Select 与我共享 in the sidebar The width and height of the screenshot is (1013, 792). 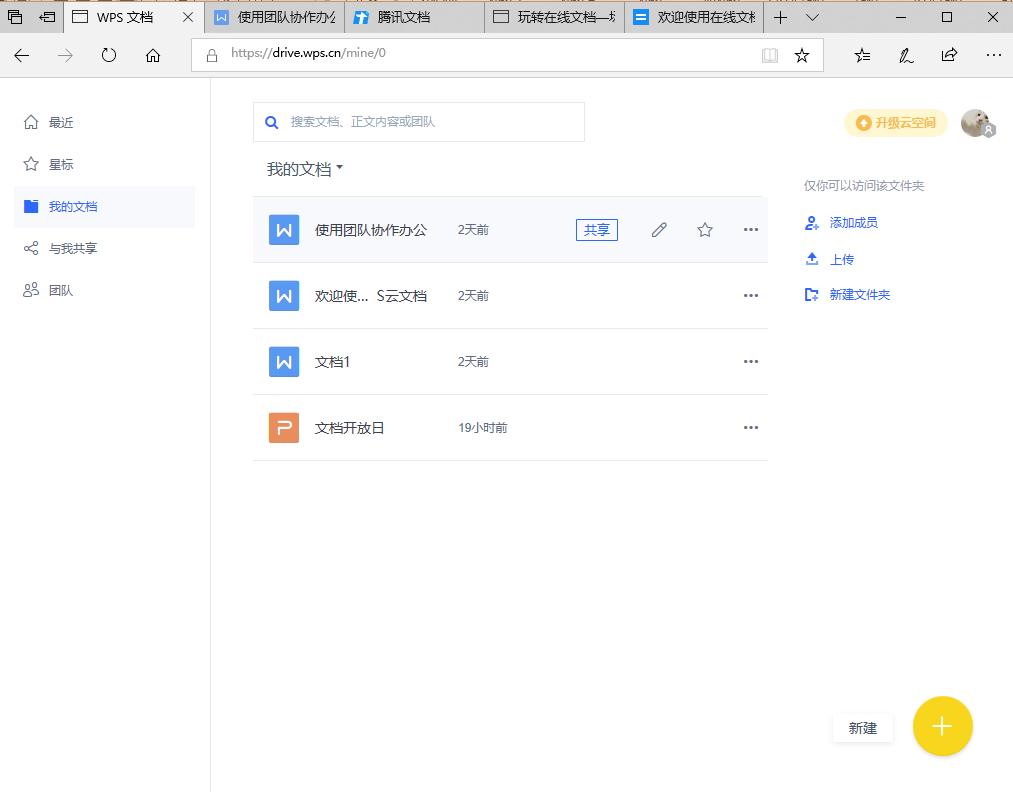click(73, 248)
